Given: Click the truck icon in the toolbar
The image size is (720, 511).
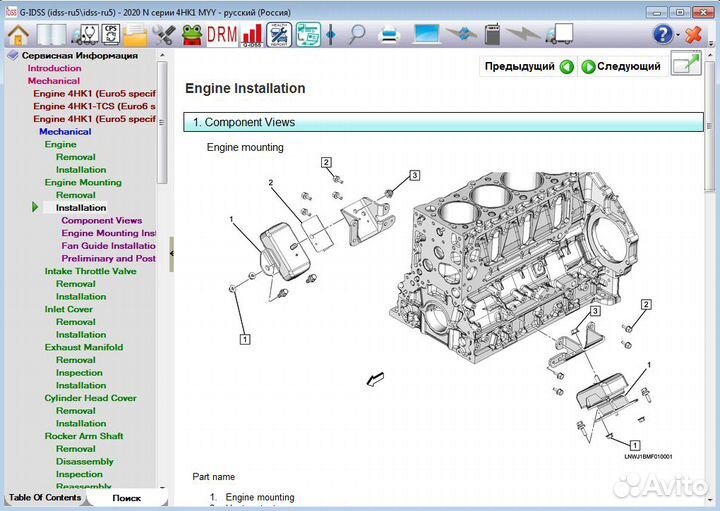Looking at the screenshot, I should pyautogui.click(x=560, y=34).
